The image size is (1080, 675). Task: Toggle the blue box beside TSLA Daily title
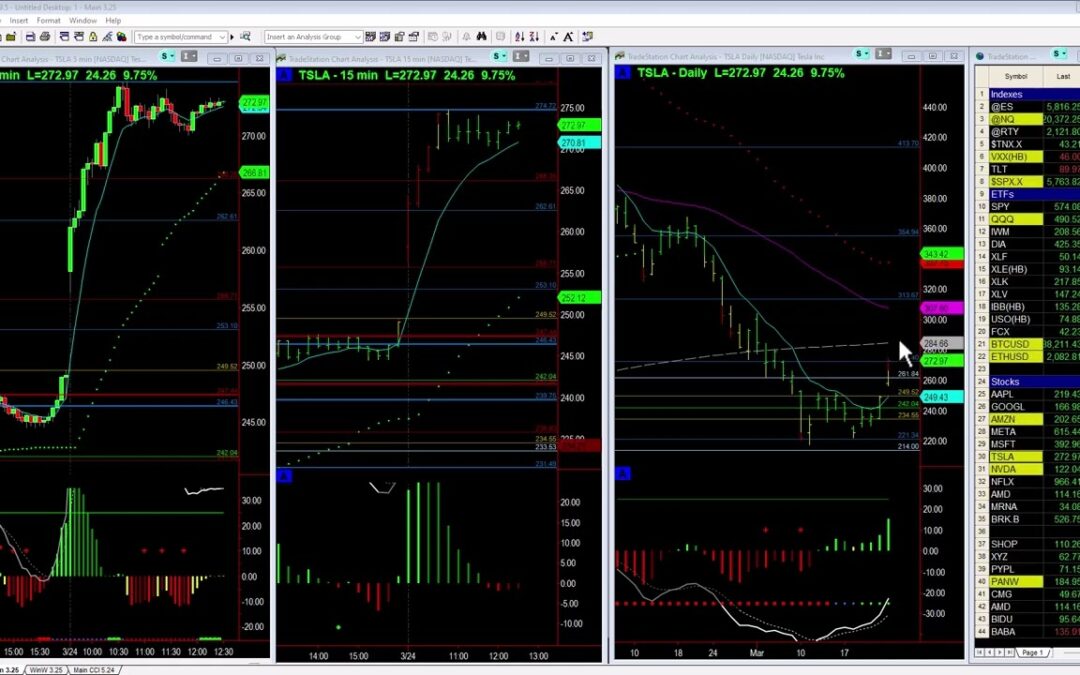coord(621,73)
